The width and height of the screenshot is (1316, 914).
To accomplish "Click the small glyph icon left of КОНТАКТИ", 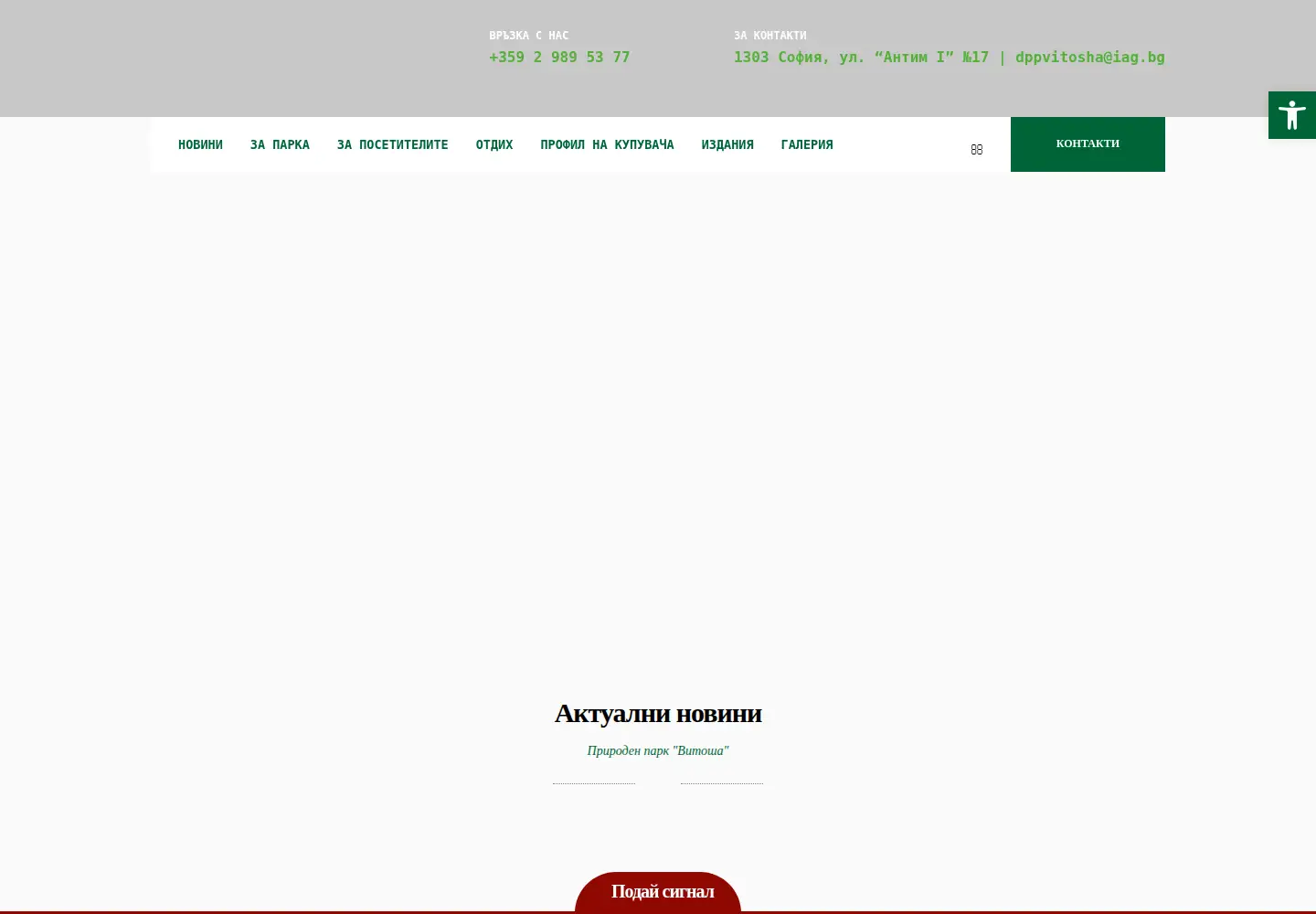I will [x=977, y=150].
